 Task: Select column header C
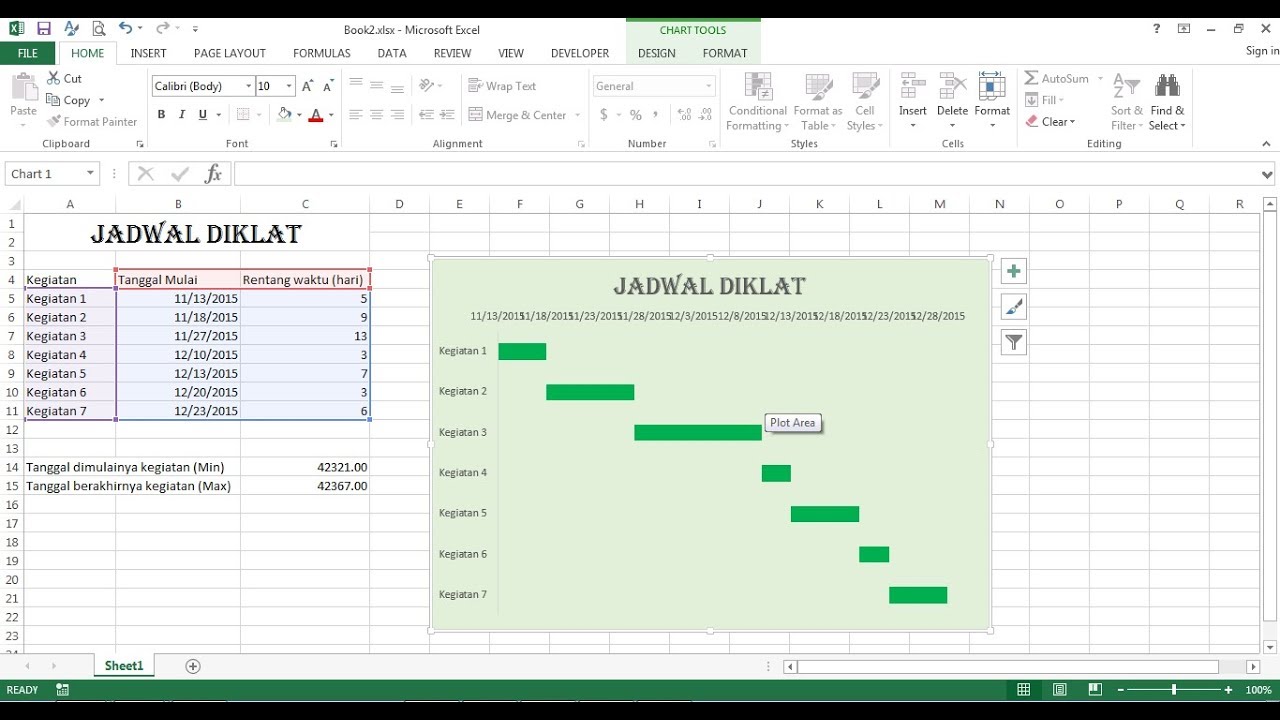point(305,204)
